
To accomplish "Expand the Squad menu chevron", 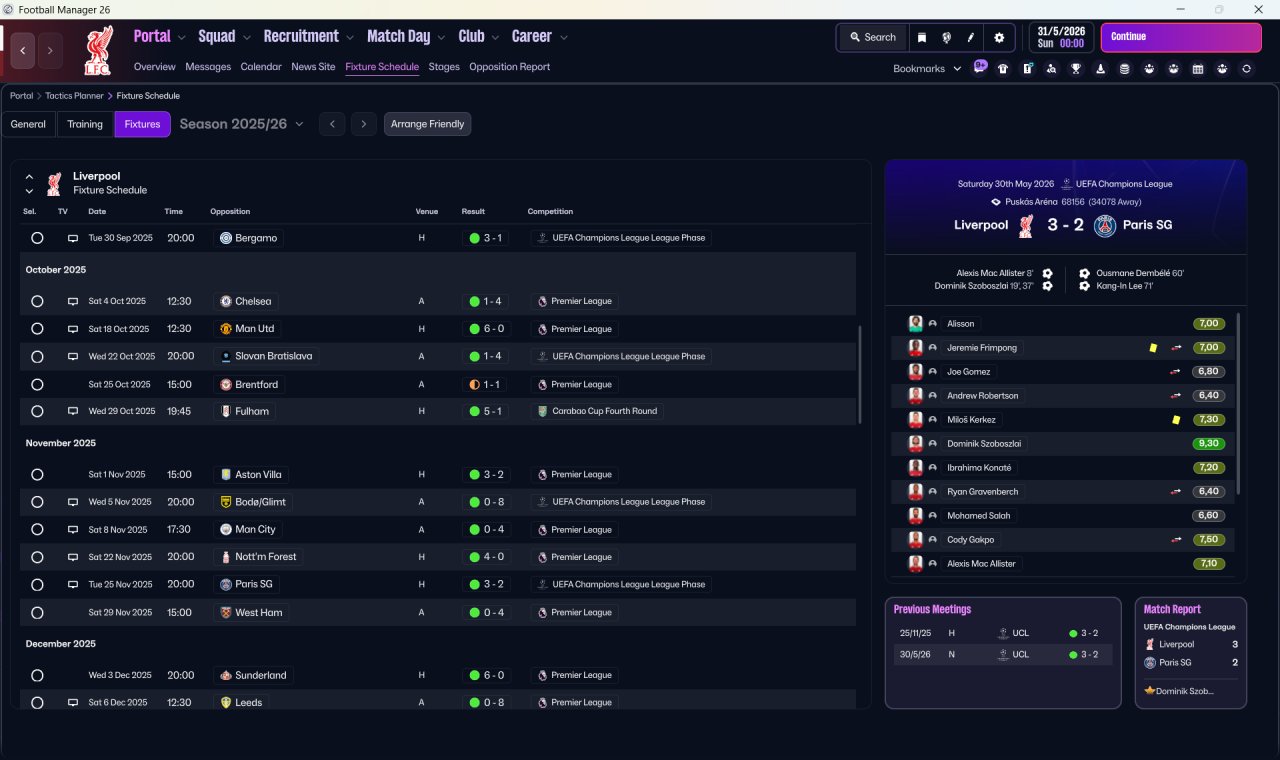I will click(x=245, y=38).
